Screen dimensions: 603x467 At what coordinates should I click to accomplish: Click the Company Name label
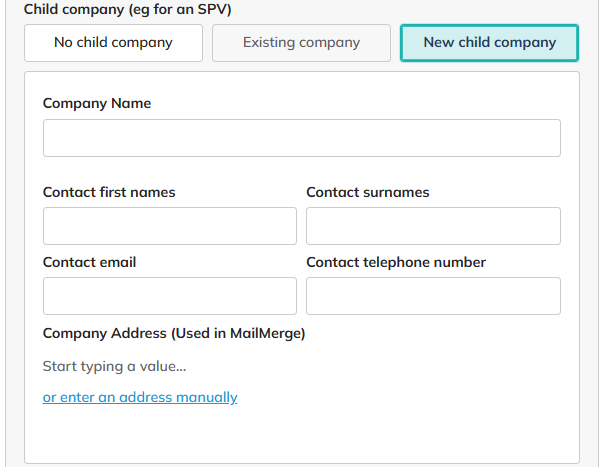point(97,103)
